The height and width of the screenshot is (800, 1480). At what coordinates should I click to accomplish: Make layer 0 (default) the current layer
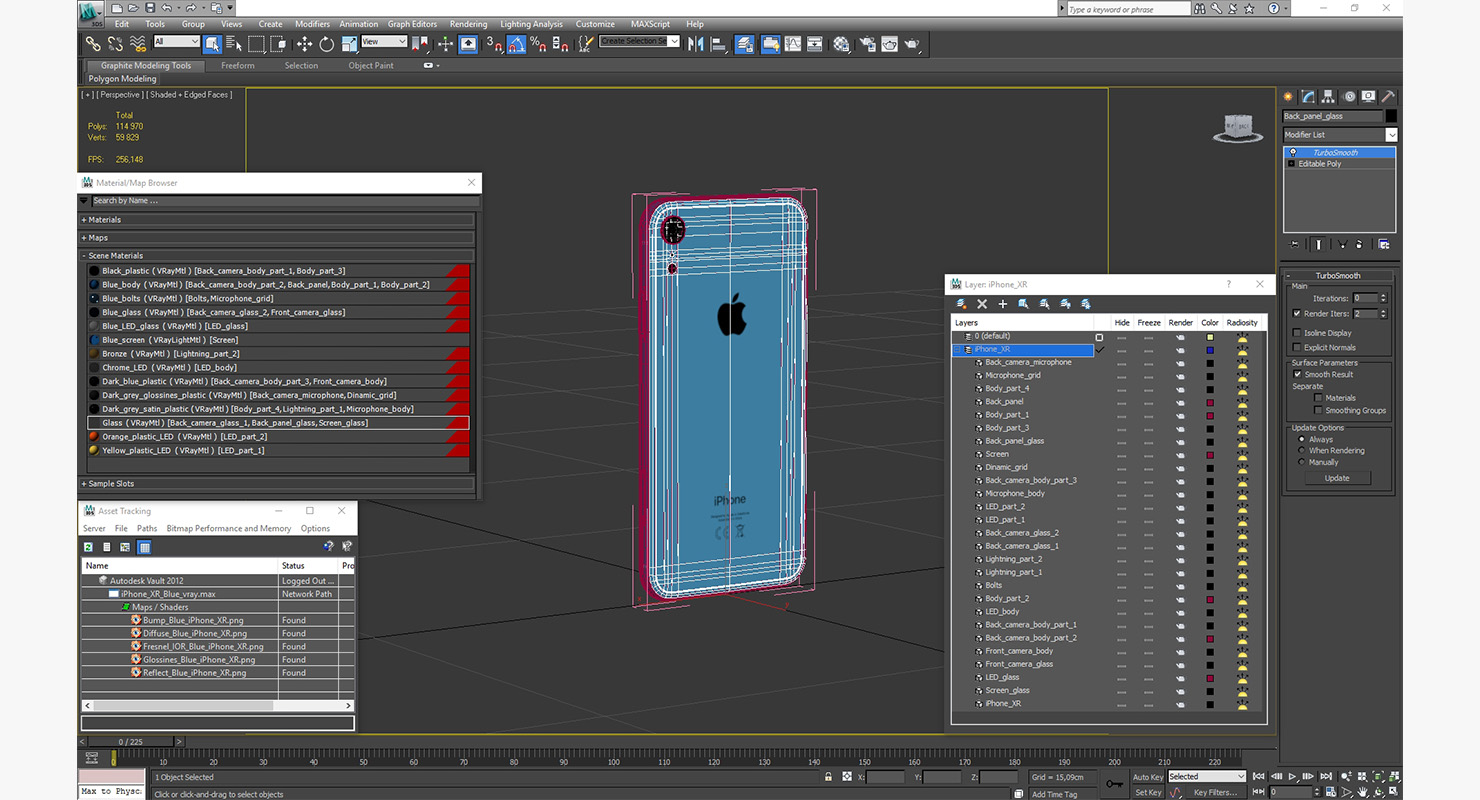[x=1099, y=337]
